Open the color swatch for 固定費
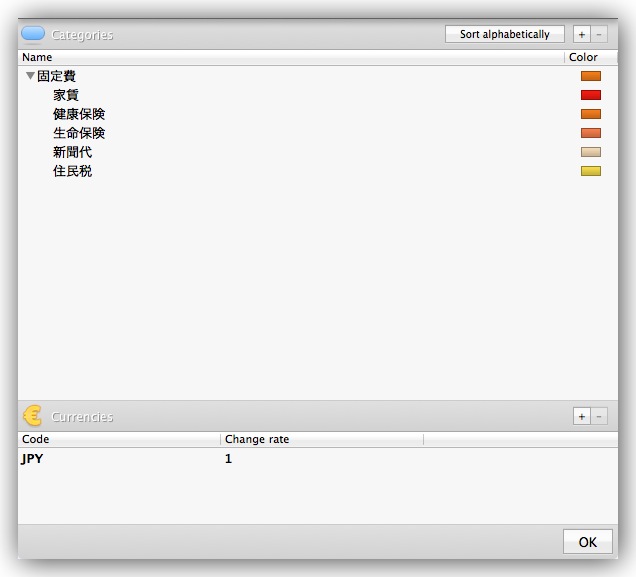Screen dimensions: 636x577 coord(590,76)
